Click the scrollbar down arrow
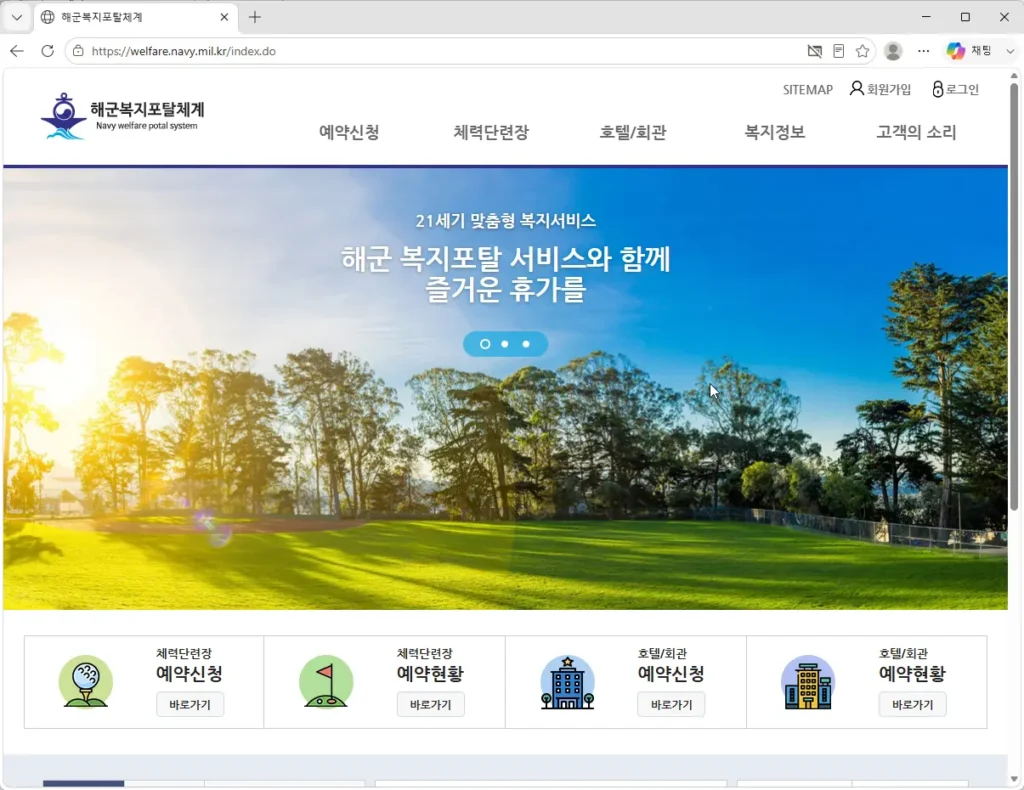1024x790 pixels. click(1014, 779)
